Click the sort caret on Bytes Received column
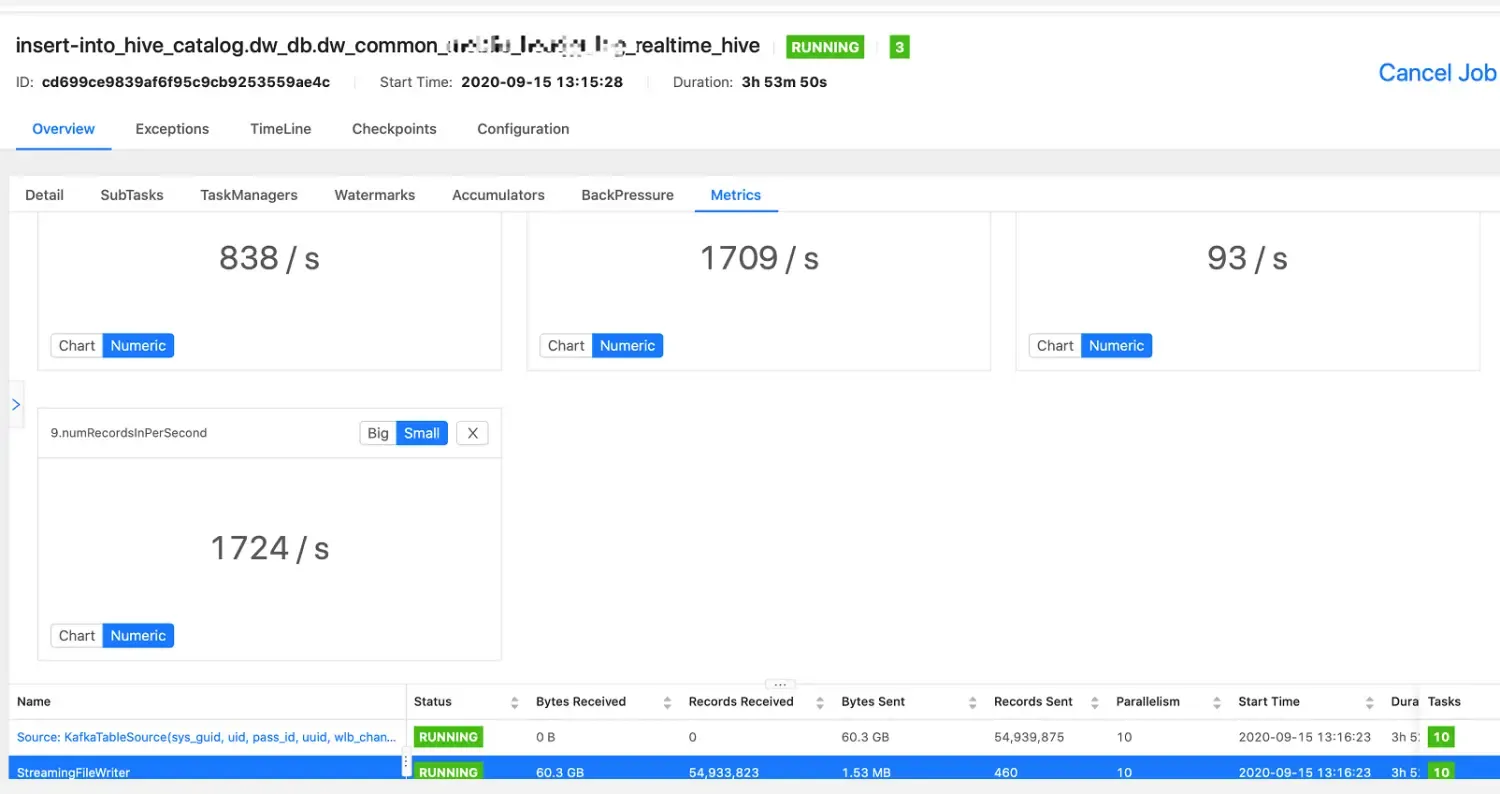1500x794 pixels. [667, 701]
